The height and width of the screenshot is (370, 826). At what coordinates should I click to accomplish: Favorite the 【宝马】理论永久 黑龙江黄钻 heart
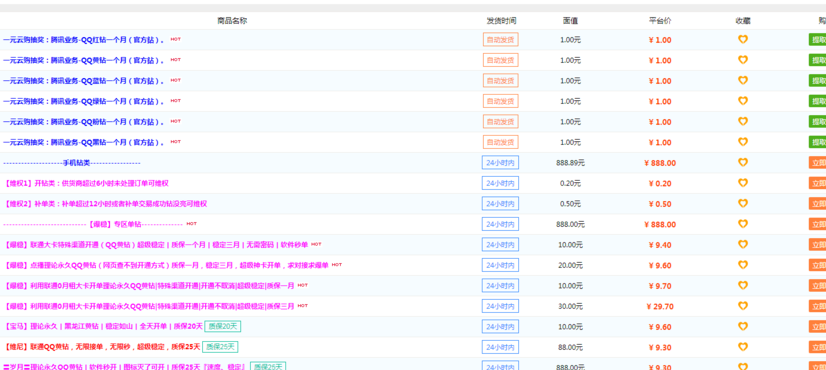[x=743, y=327]
